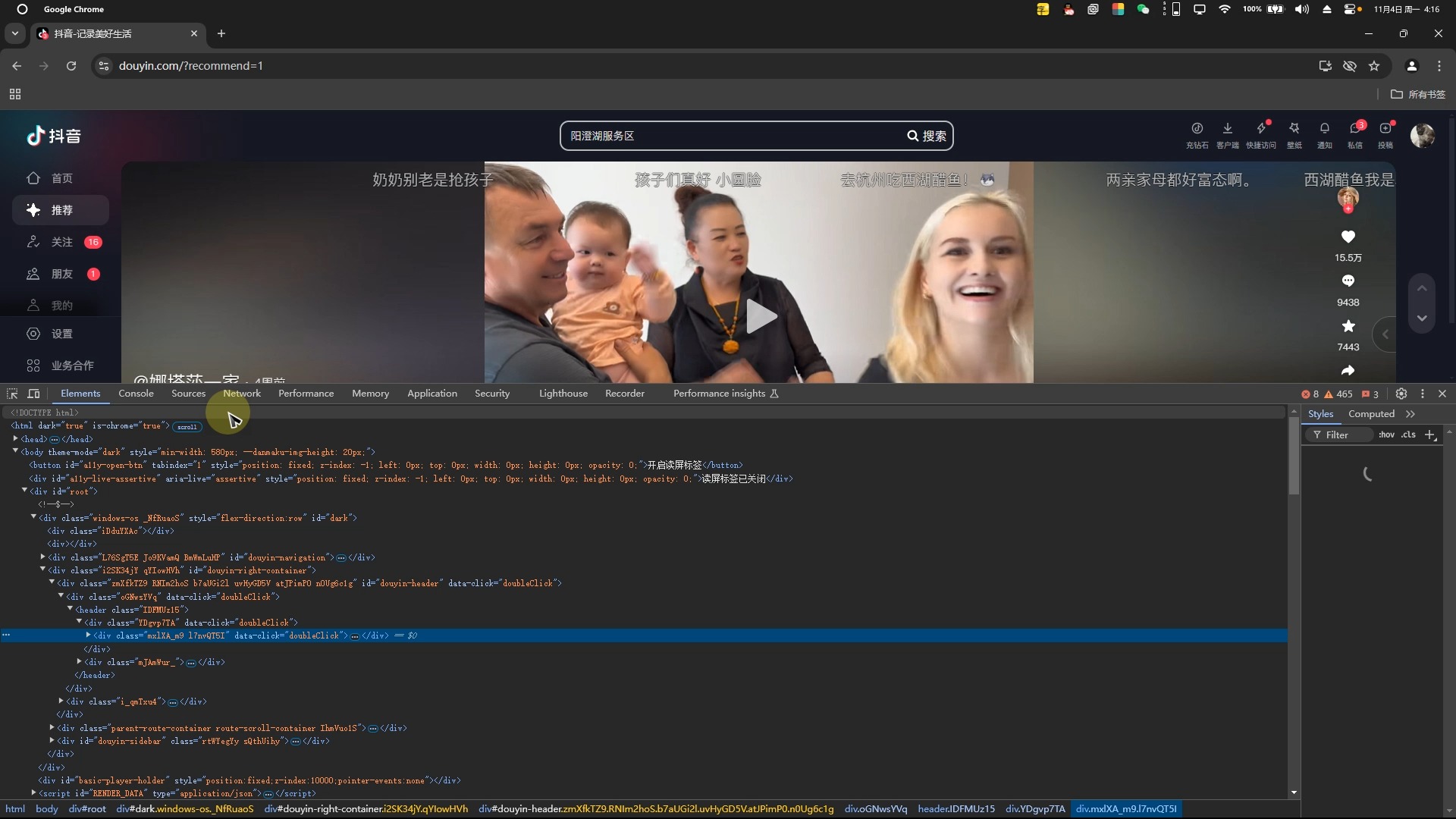1456x819 pixels.
Task: Open 通知 notification bell
Action: click(1325, 134)
